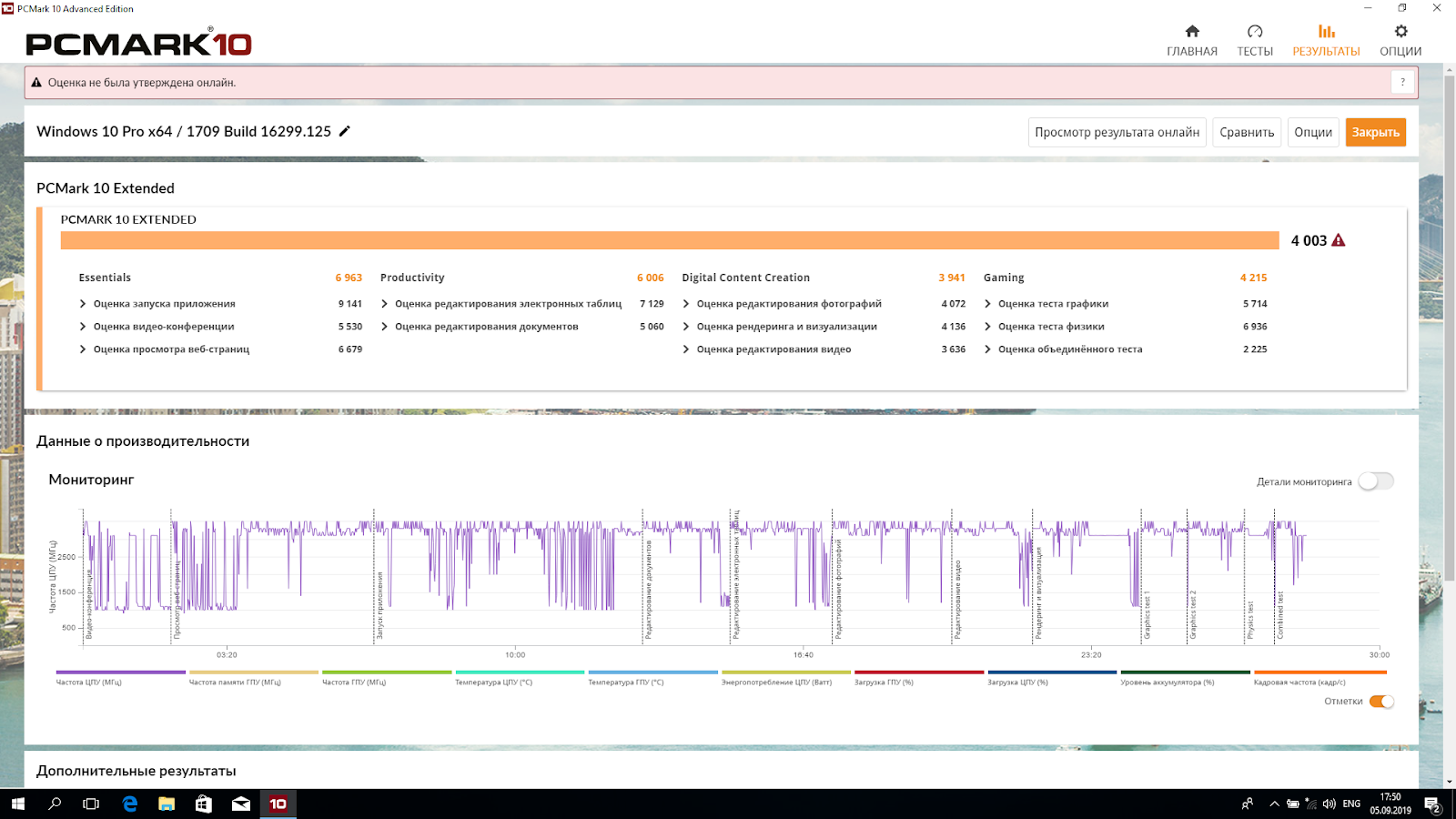
Task: Switch to Тесты tab label
Action: [1255, 52]
